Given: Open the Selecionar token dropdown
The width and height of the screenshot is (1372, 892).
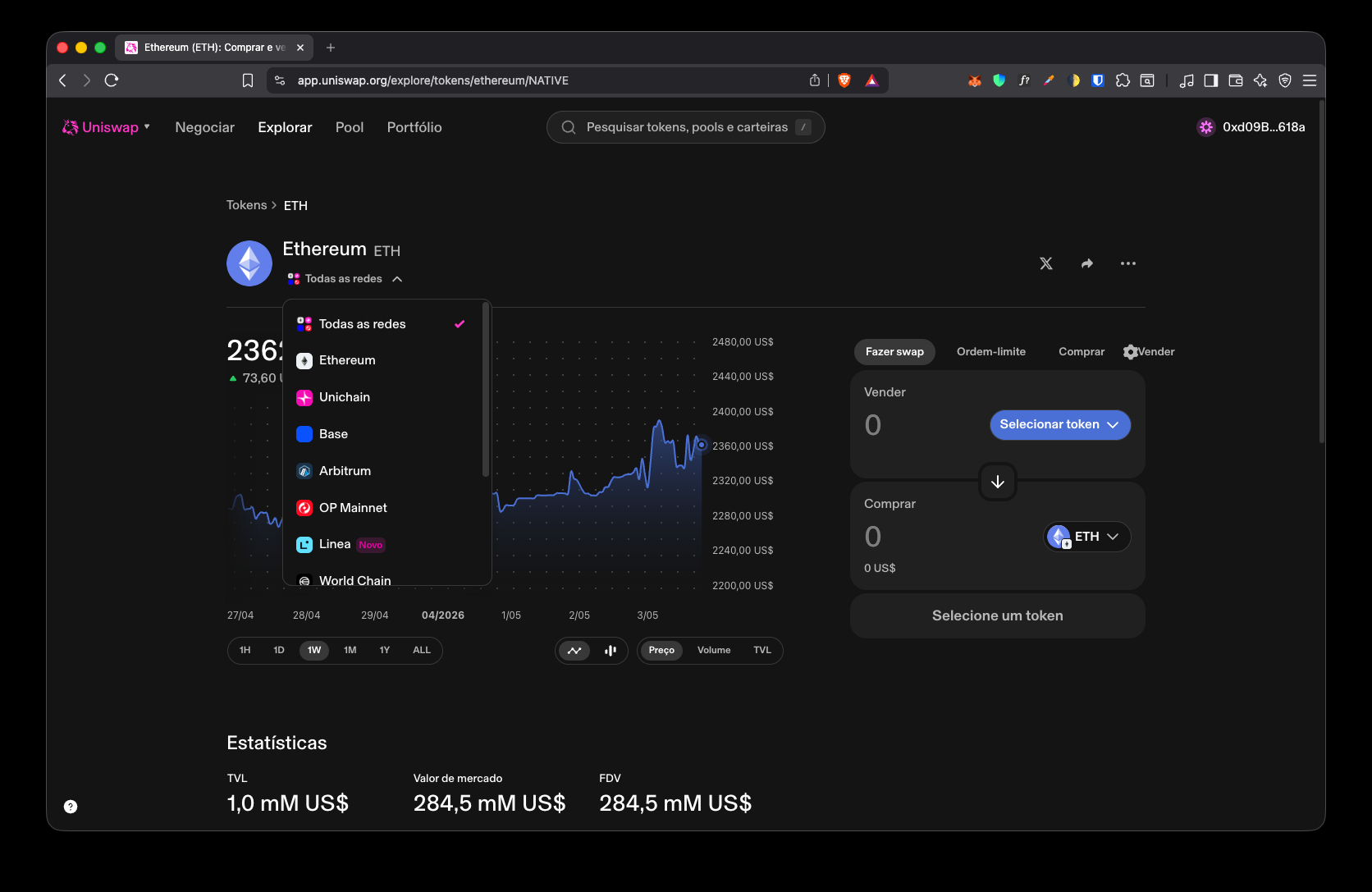Looking at the screenshot, I should (x=1060, y=425).
